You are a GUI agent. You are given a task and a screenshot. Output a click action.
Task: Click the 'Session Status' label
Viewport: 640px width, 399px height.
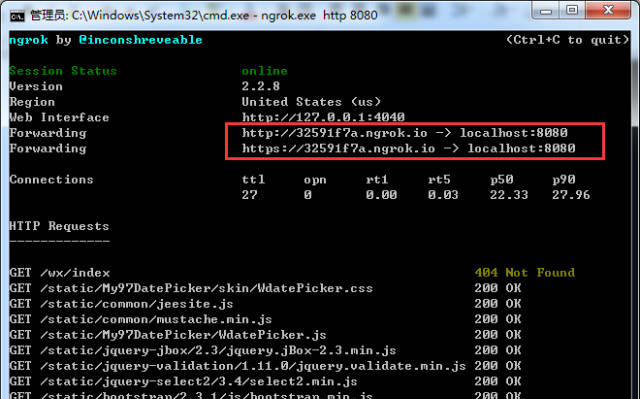pos(63,71)
